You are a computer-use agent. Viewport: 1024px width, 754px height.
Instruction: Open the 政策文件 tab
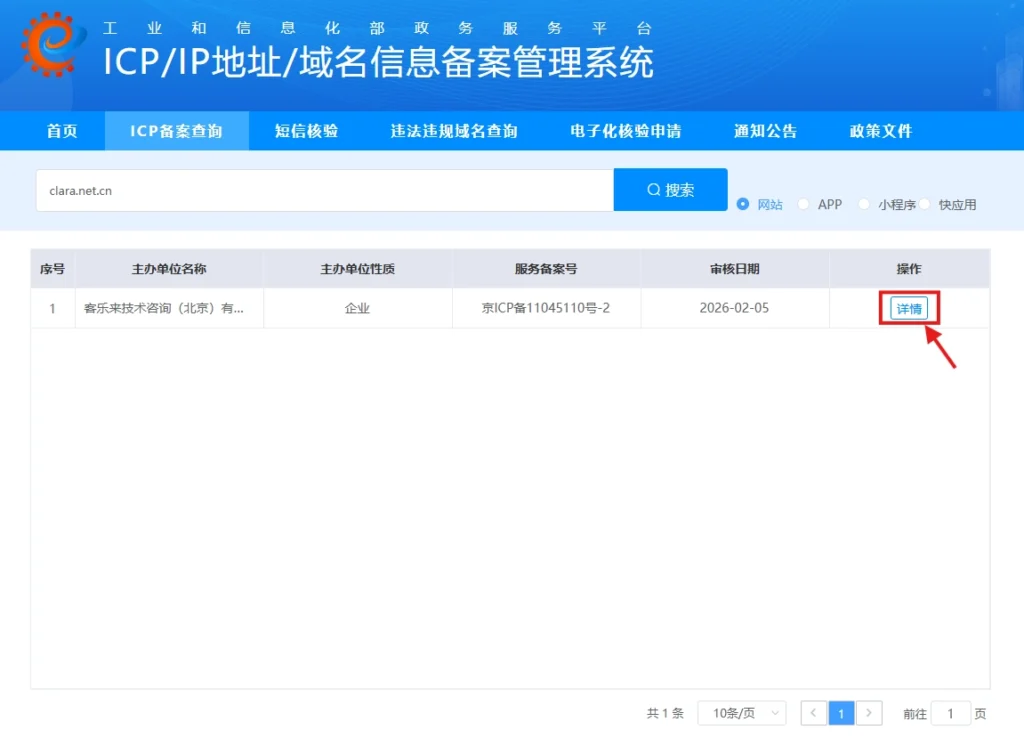(x=879, y=131)
